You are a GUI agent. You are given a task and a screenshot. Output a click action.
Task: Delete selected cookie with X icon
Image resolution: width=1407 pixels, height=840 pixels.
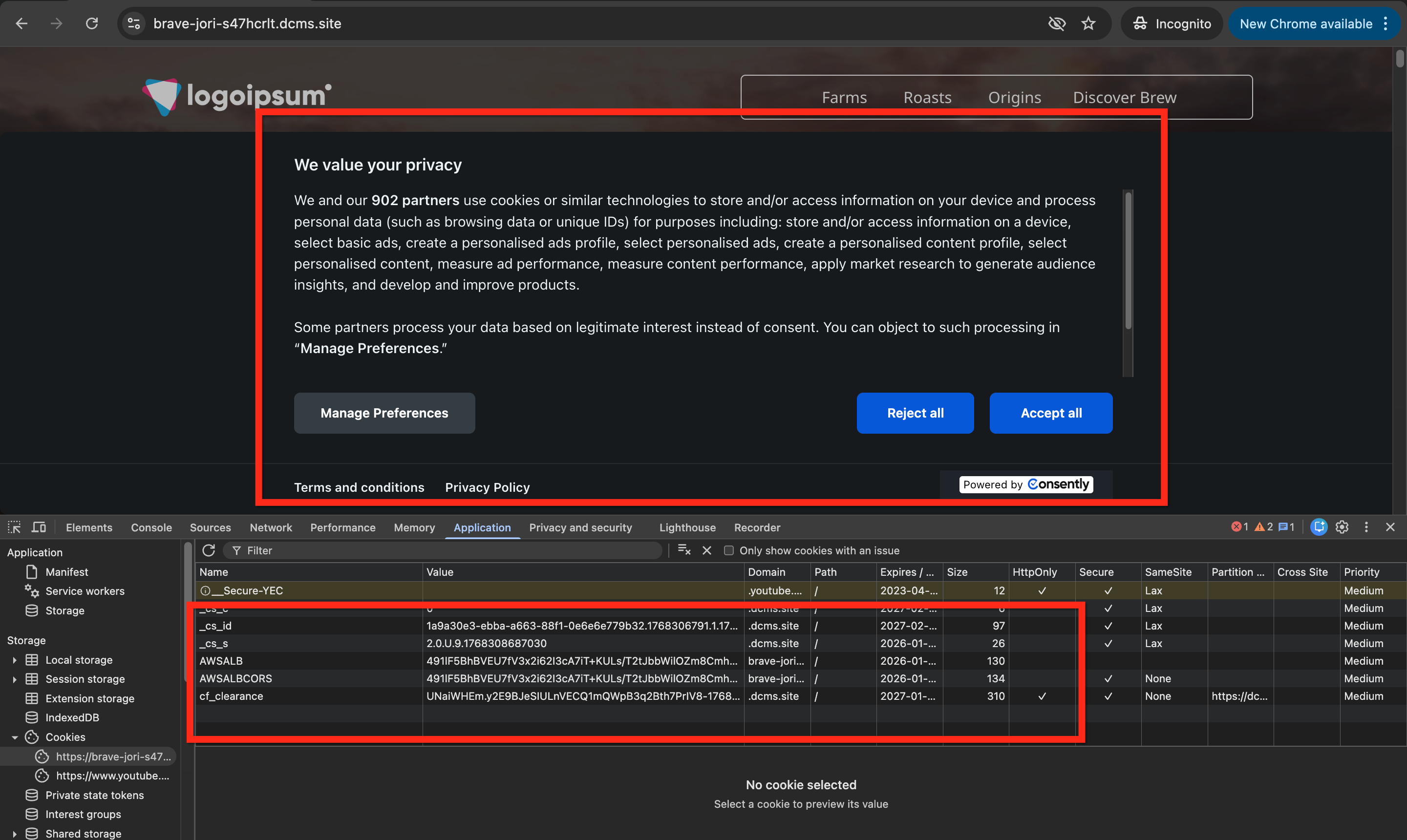706,550
